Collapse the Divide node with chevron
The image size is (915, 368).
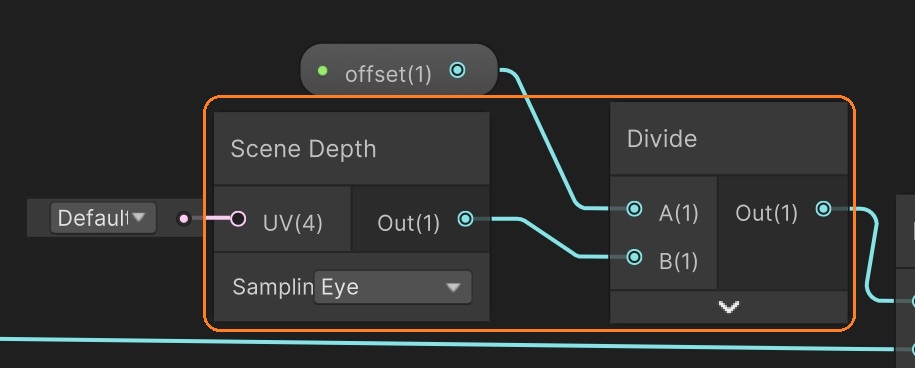[729, 307]
